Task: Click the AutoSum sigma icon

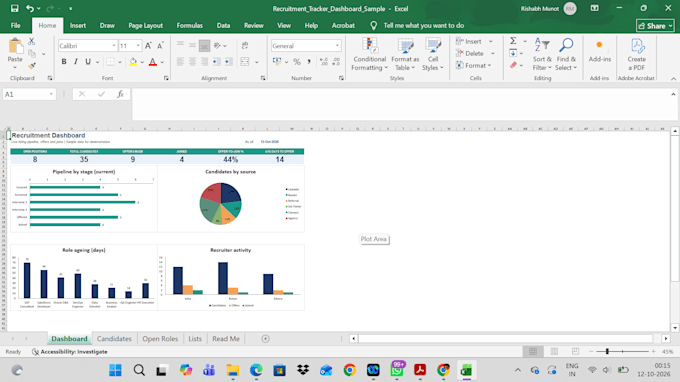Action: [x=513, y=41]
